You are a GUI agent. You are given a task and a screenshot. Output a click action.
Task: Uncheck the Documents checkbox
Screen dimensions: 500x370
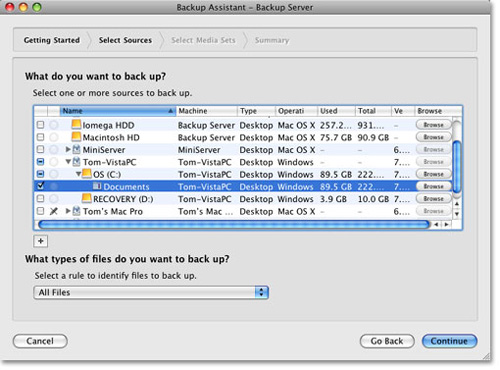(x=40, y=186)
